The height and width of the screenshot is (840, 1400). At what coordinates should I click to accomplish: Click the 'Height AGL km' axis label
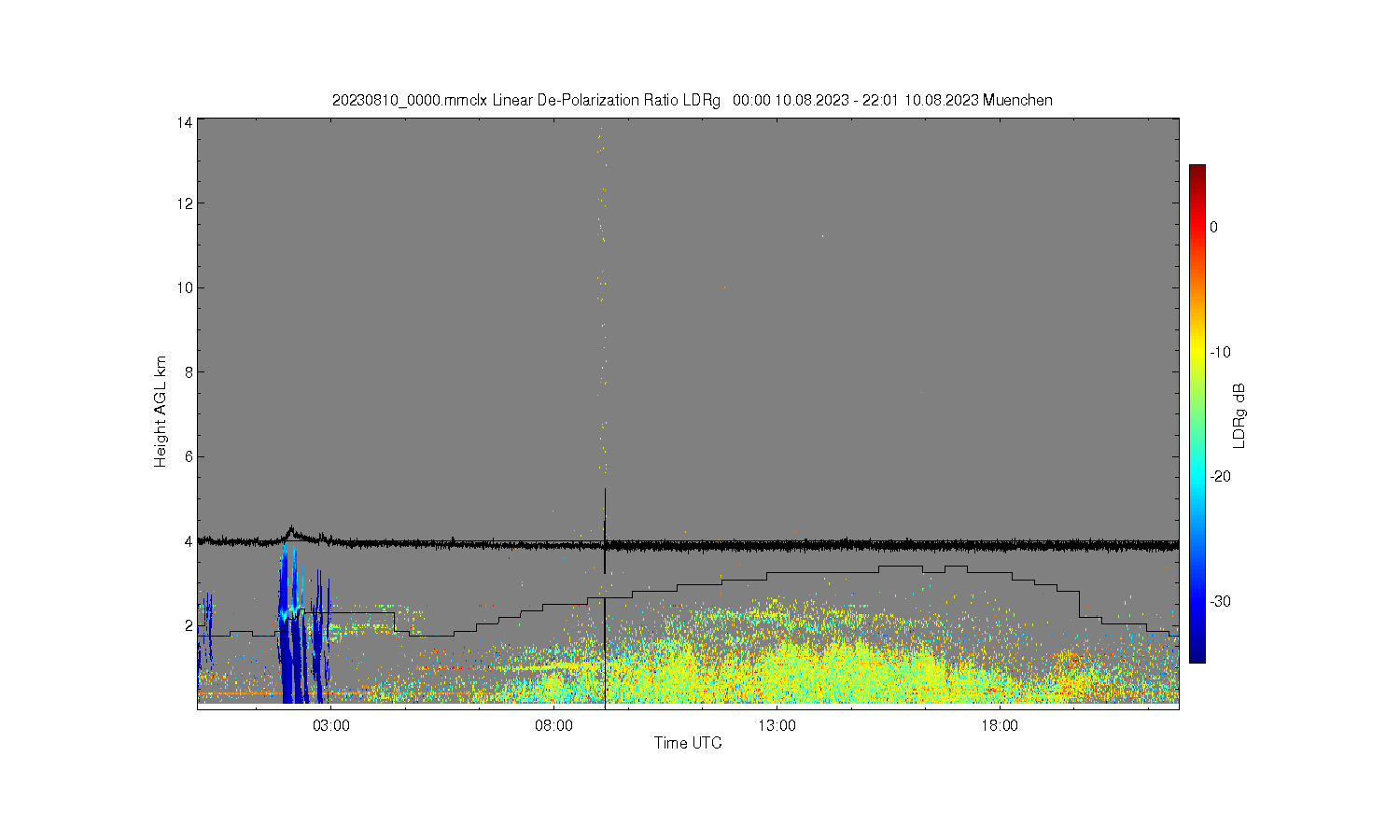tap(161, 412)
